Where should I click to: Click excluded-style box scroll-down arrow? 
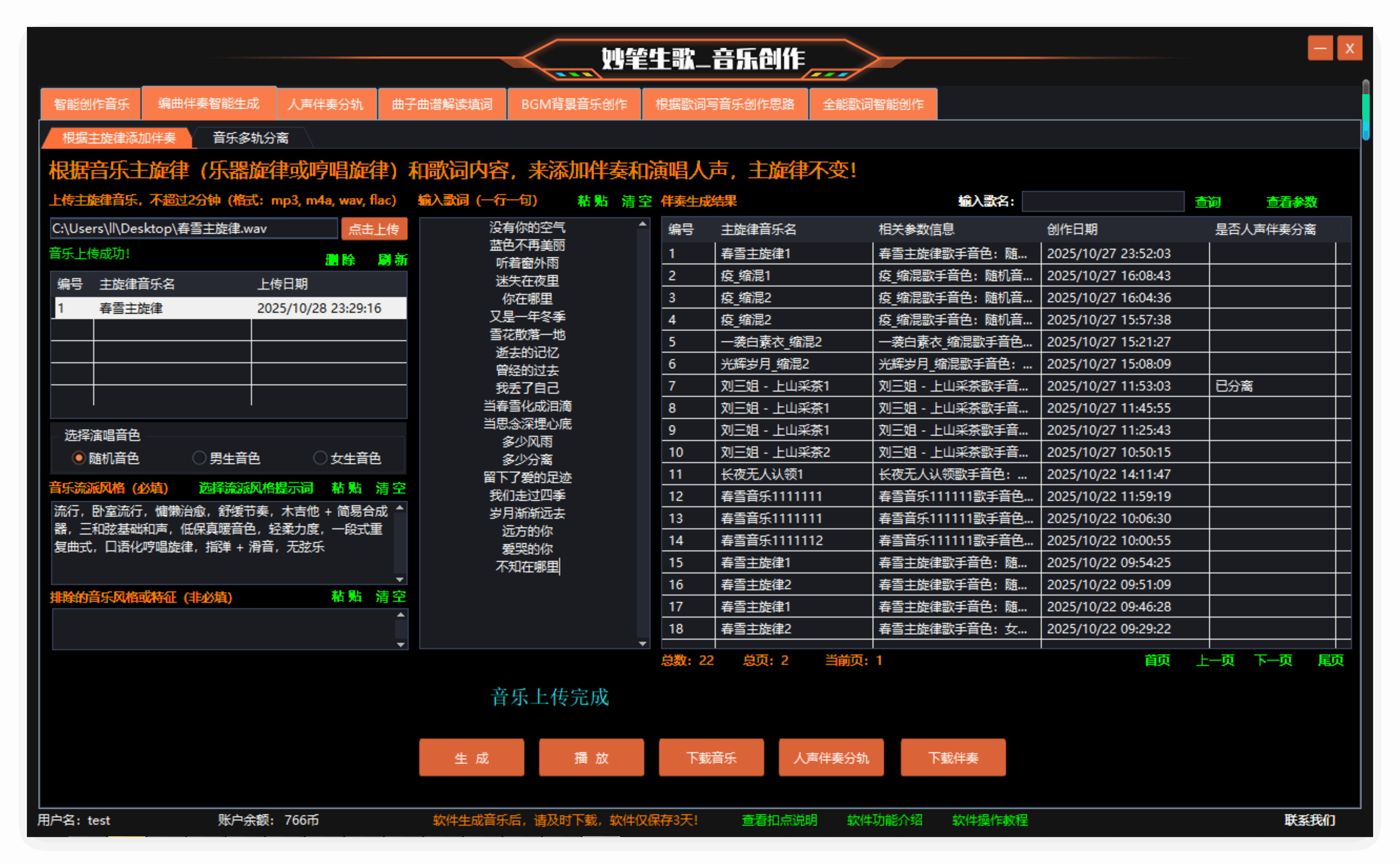(x=401, y=645)
